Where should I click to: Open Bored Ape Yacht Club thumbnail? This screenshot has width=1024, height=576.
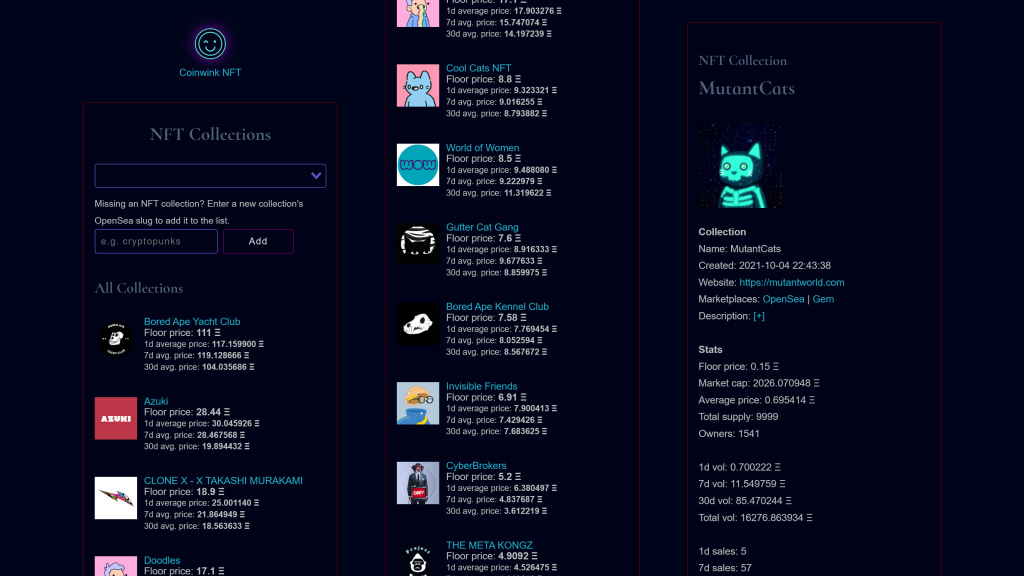(x=116, y=339)
